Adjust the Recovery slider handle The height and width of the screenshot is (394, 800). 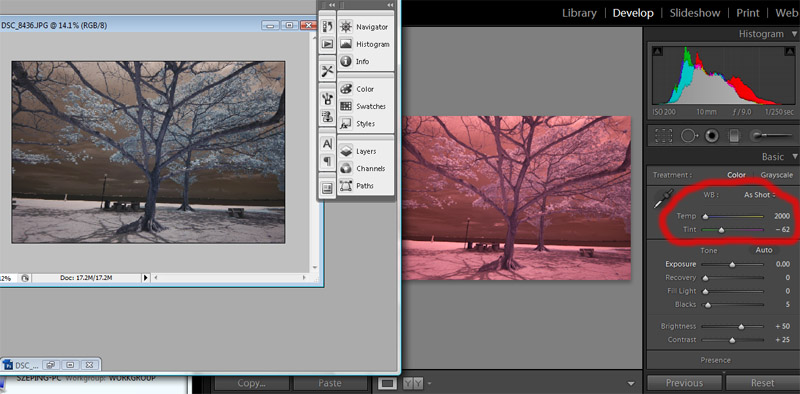pos(705,278)
